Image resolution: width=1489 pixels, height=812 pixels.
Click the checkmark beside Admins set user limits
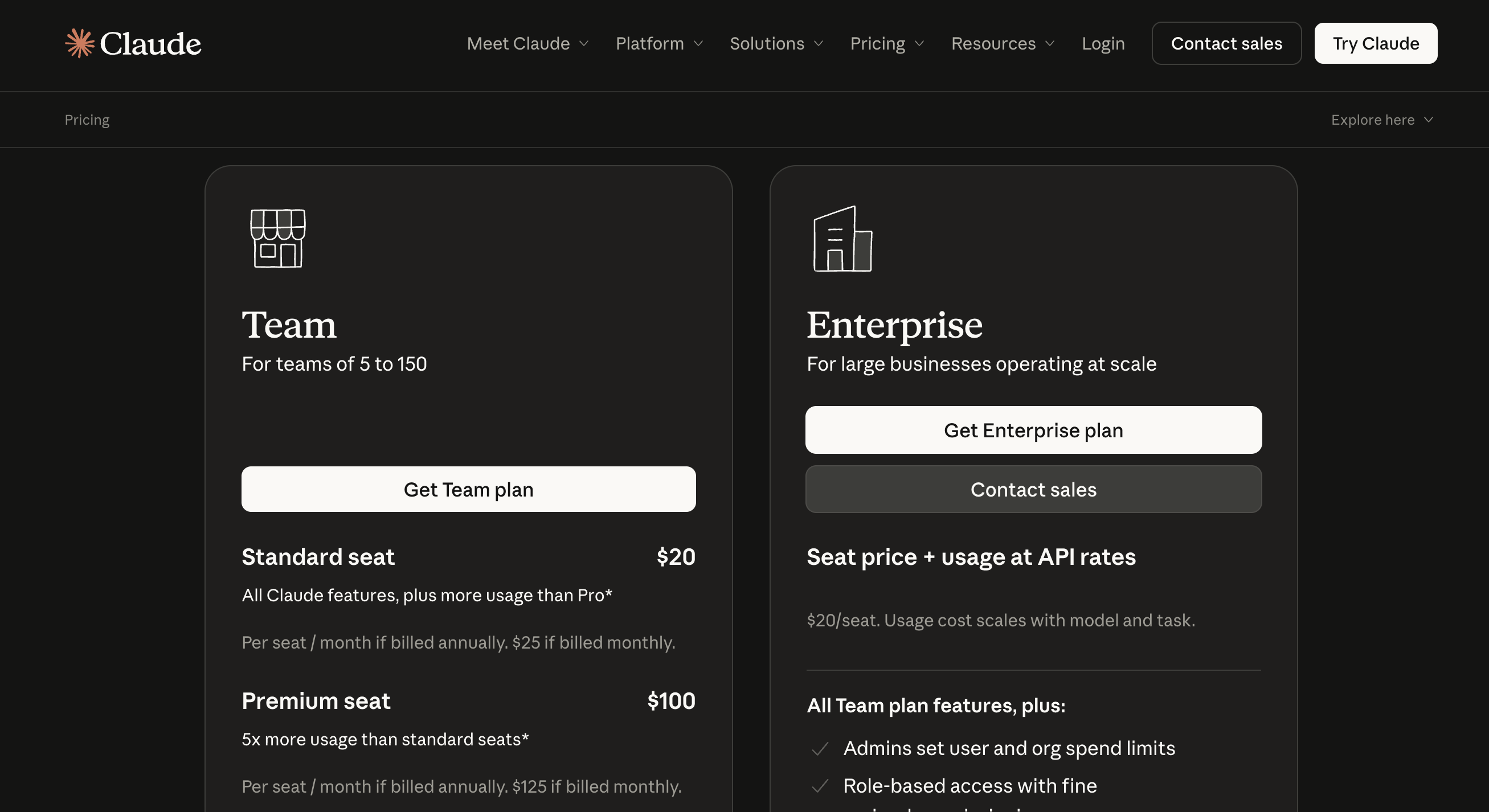point(820,748)
